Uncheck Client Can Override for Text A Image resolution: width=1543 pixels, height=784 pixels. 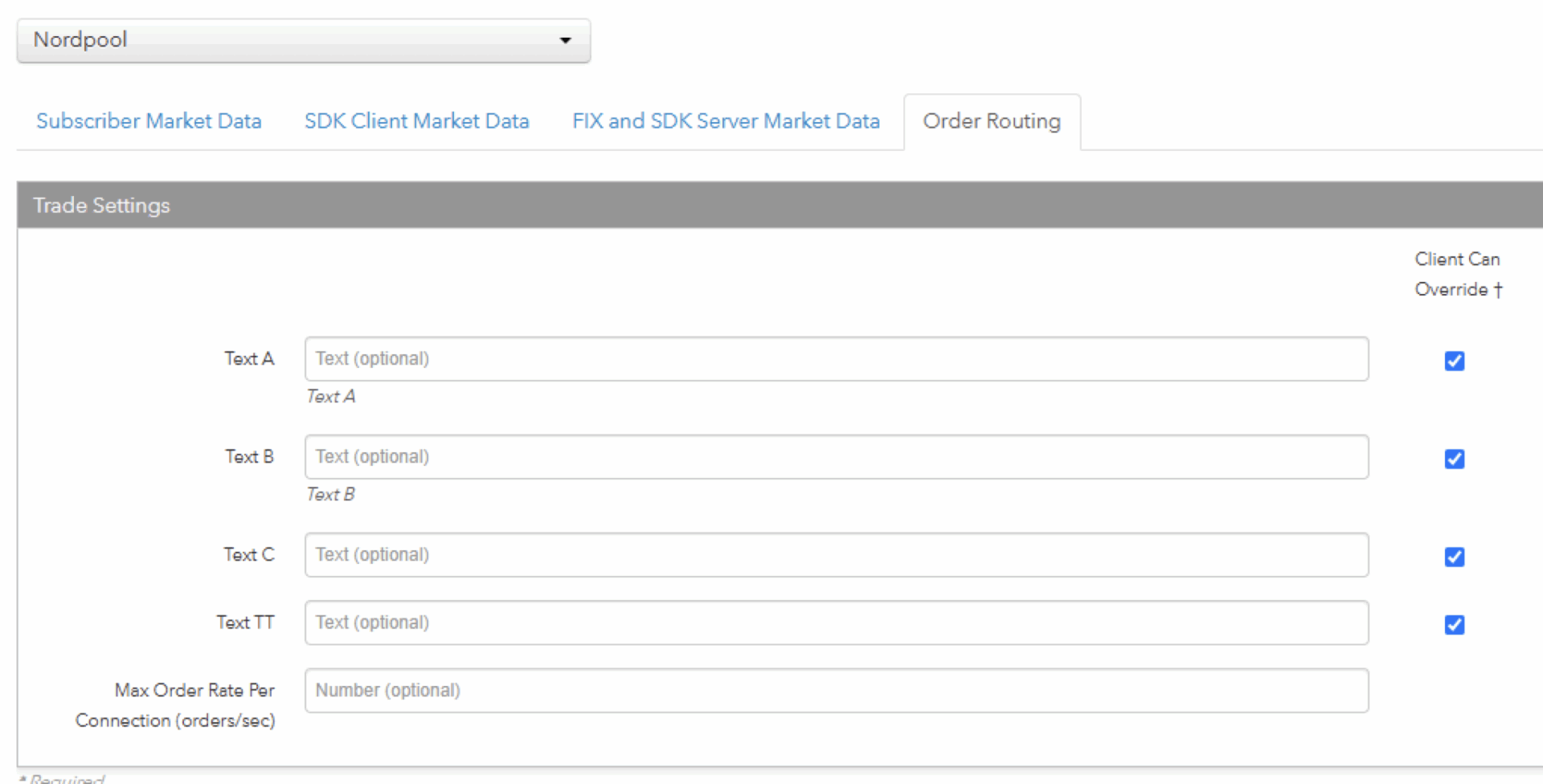1454,361
